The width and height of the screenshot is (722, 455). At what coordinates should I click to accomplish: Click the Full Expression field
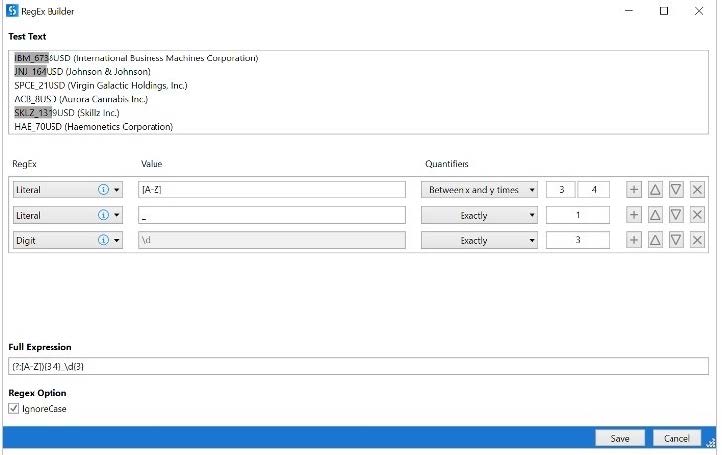[358, 366]
